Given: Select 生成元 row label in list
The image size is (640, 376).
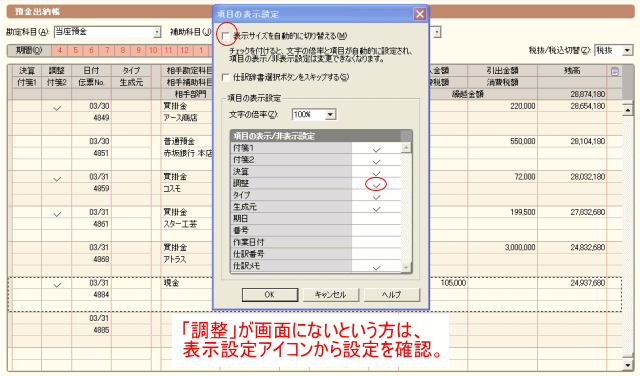Looking at the screenshot, I should (291, 207).
